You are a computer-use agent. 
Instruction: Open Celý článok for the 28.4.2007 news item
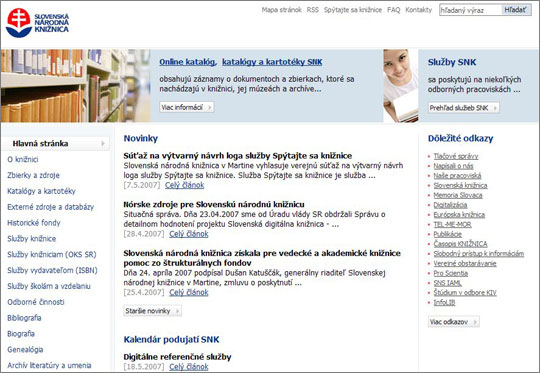[x=189, y=234]
